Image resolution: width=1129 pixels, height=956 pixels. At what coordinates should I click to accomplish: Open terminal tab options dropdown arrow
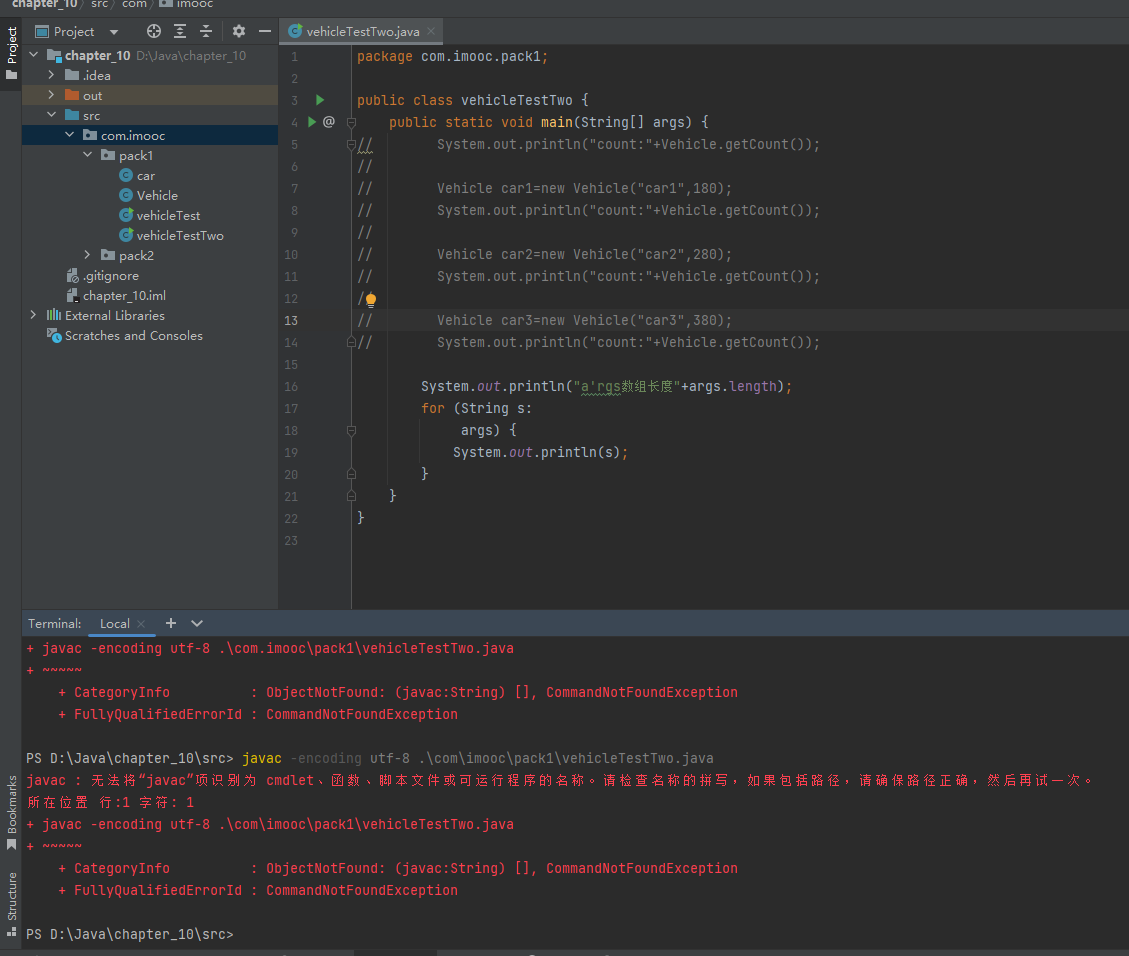[197, 623]
